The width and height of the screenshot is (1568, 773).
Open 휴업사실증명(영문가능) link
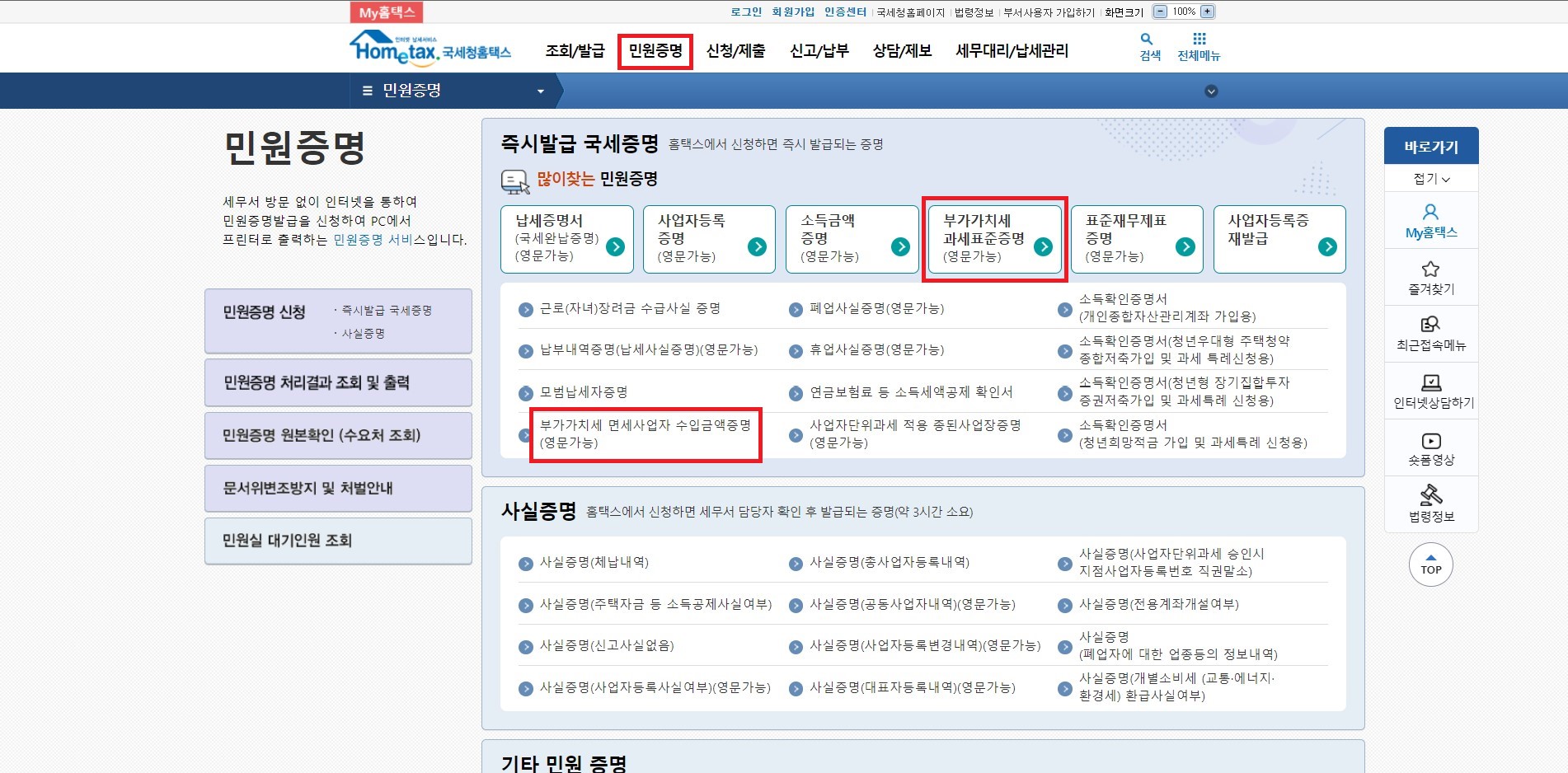(x=877, y=349)
